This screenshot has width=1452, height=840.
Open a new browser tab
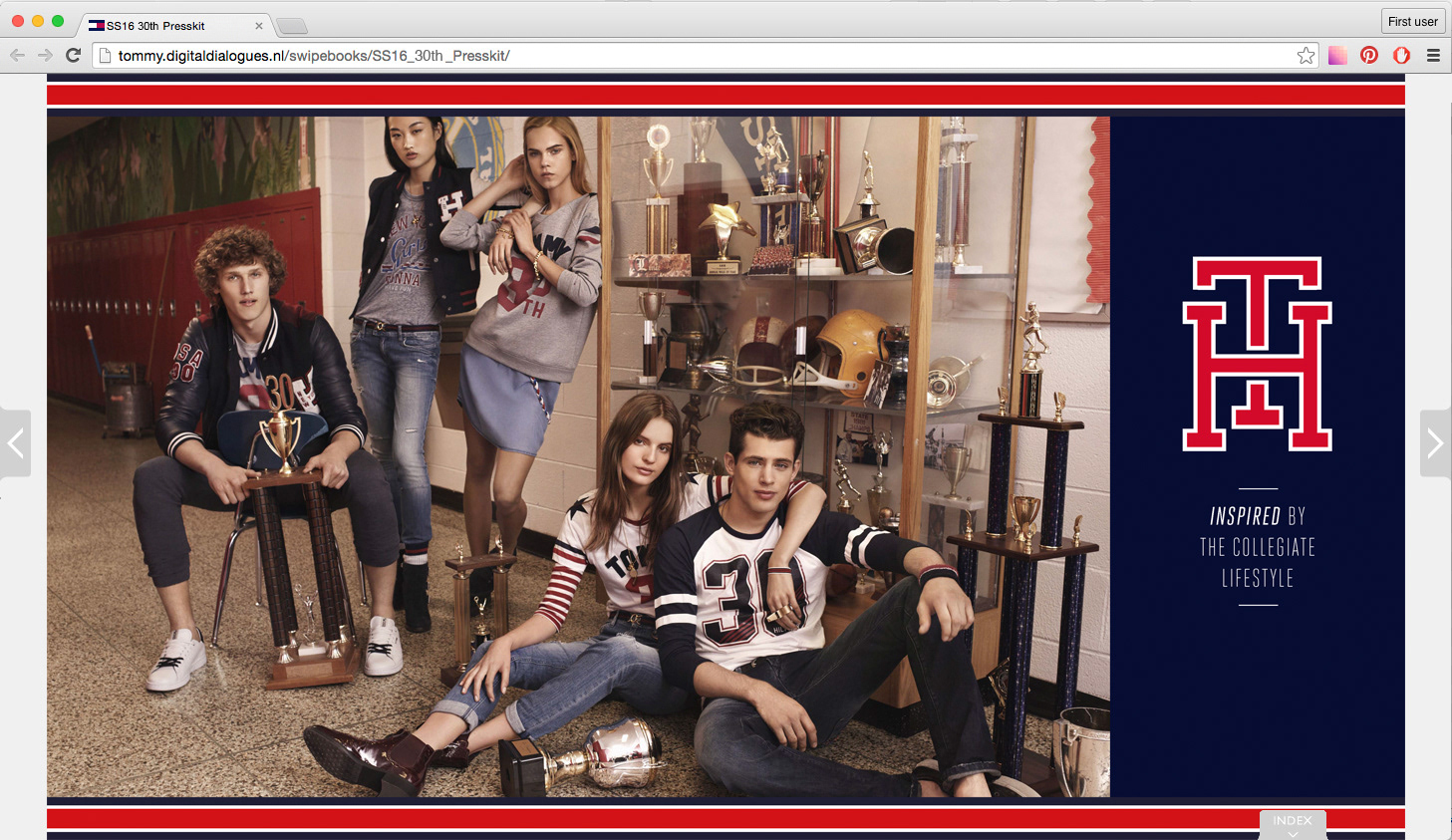tap(291, 26)
